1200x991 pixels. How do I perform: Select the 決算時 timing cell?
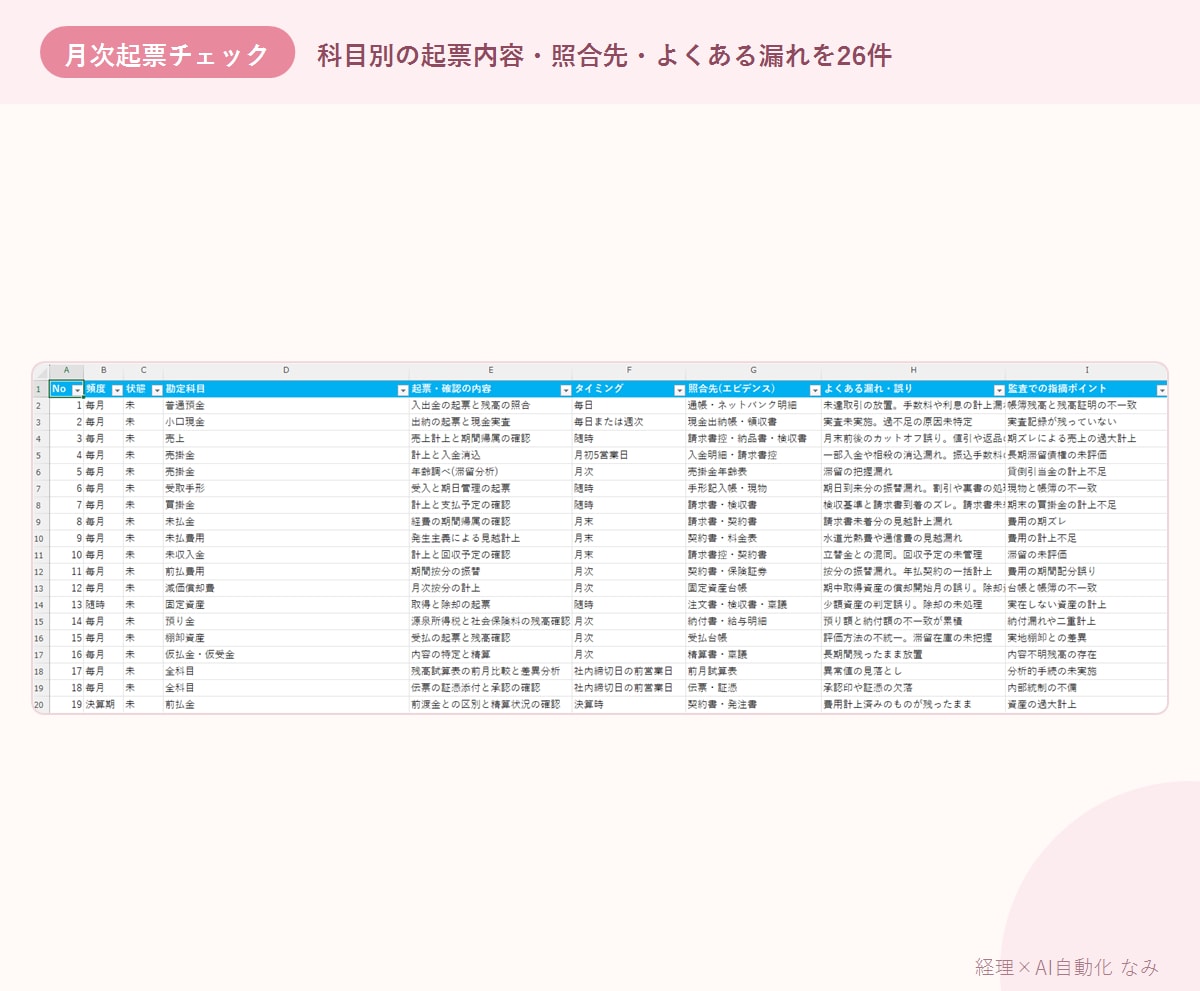[629, 704]
